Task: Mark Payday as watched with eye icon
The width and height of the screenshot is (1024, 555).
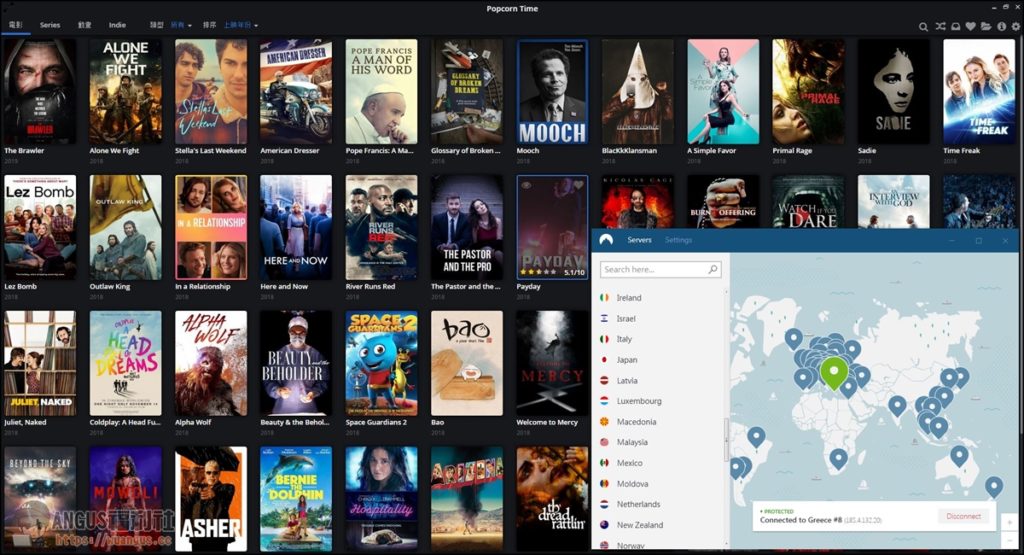Action: [x=526, y=184]
